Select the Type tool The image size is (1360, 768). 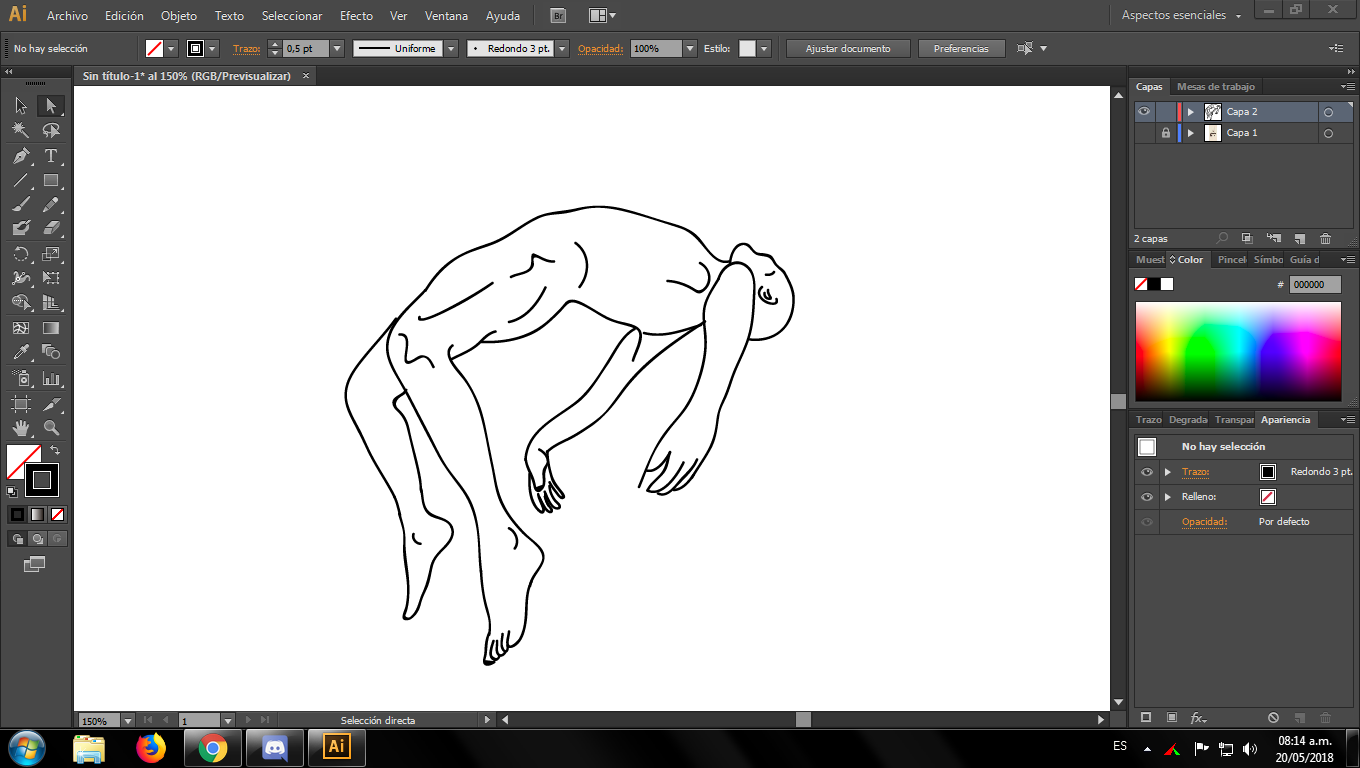[x=51, y=156]
